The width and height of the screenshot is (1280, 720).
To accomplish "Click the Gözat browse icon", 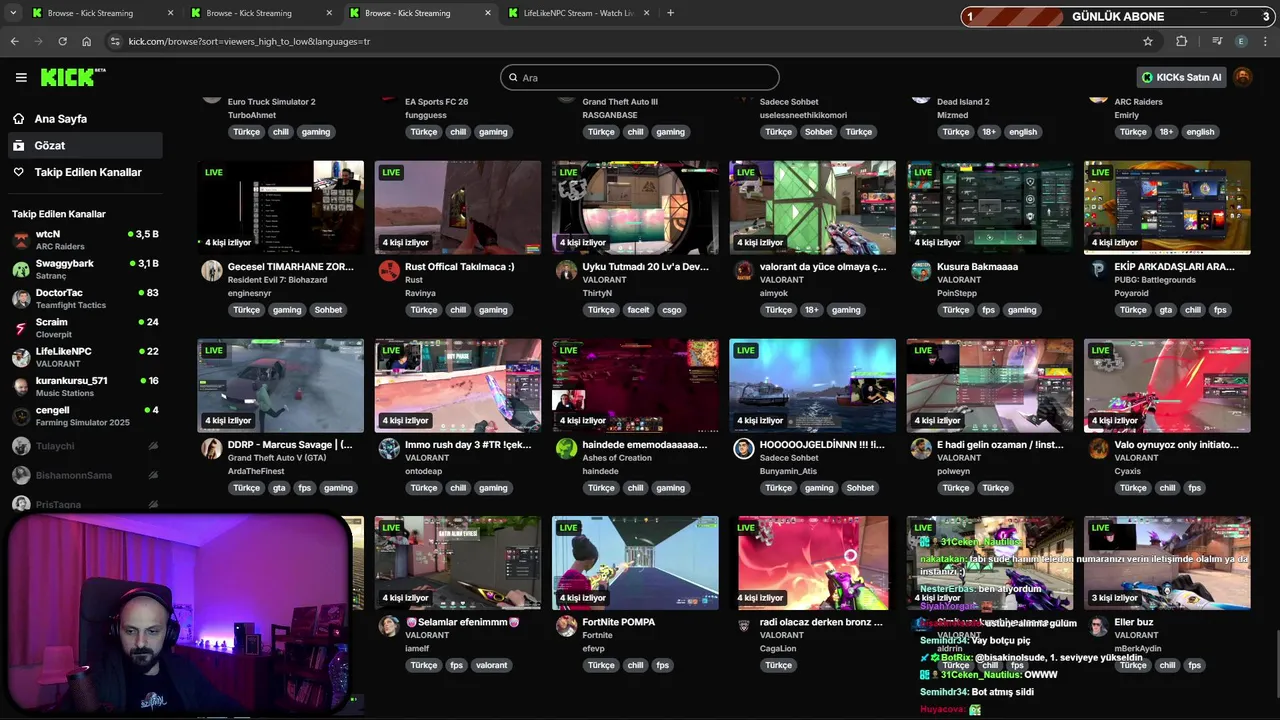I will pos(18,145).
